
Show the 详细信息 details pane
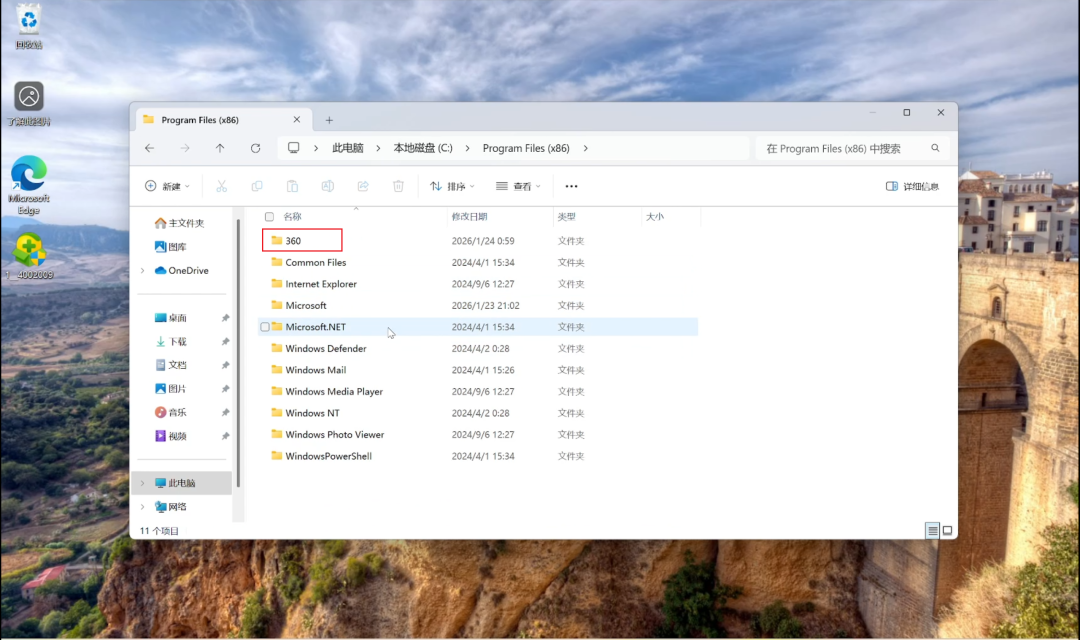coord(912,186)
